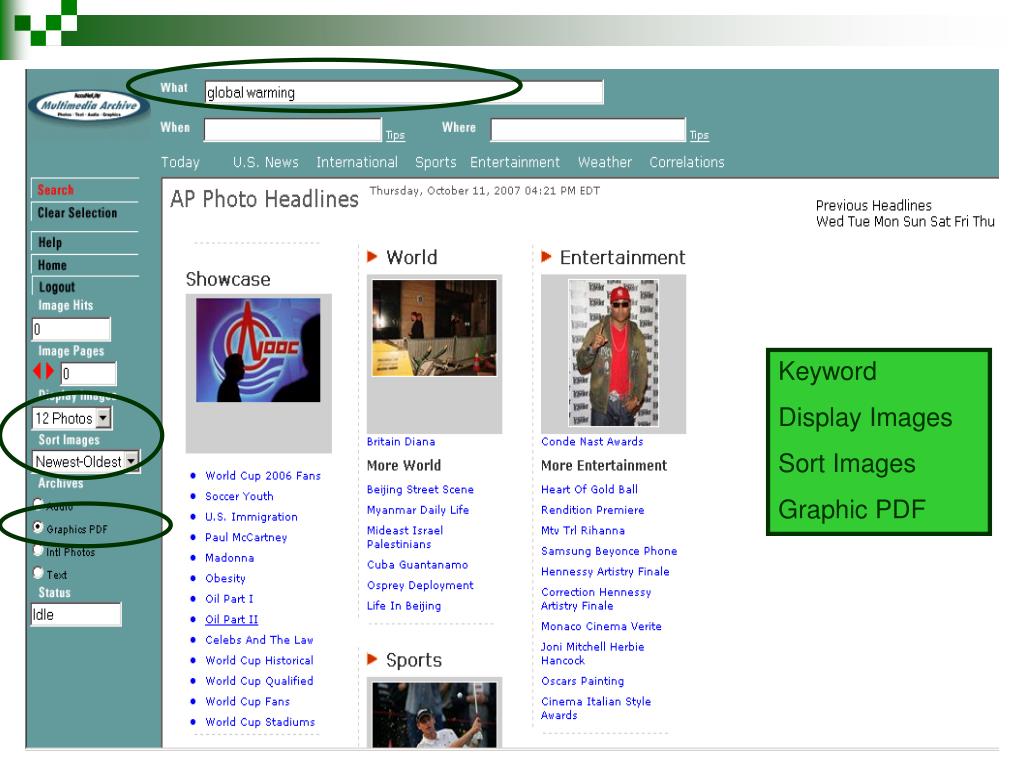Open previous headlines for Sat

940,221
